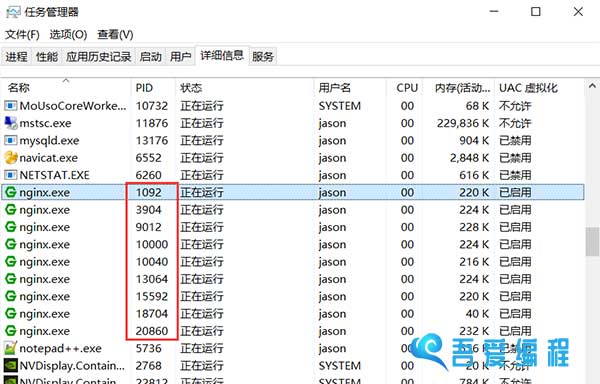Select the NETSTAT.EXE process name
Viewport: 600px width, 384px height.
54,175
